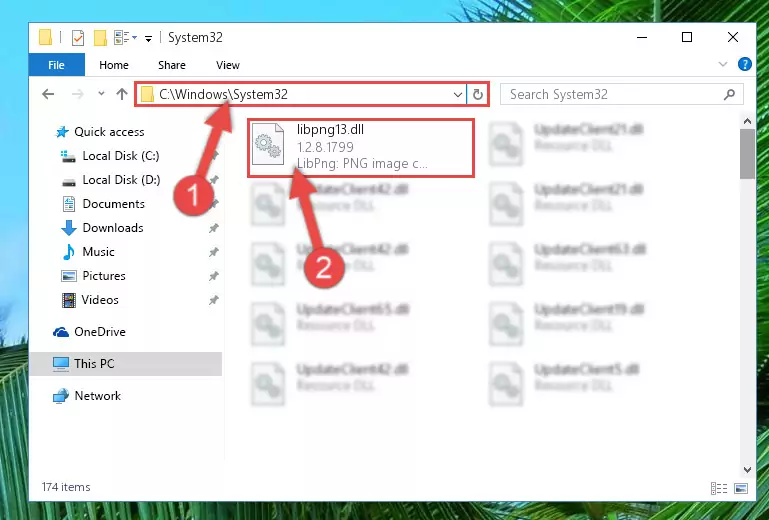The image size is (769, 520).
Task: Open the recent locations dropdown
Action: click(101, 93)
